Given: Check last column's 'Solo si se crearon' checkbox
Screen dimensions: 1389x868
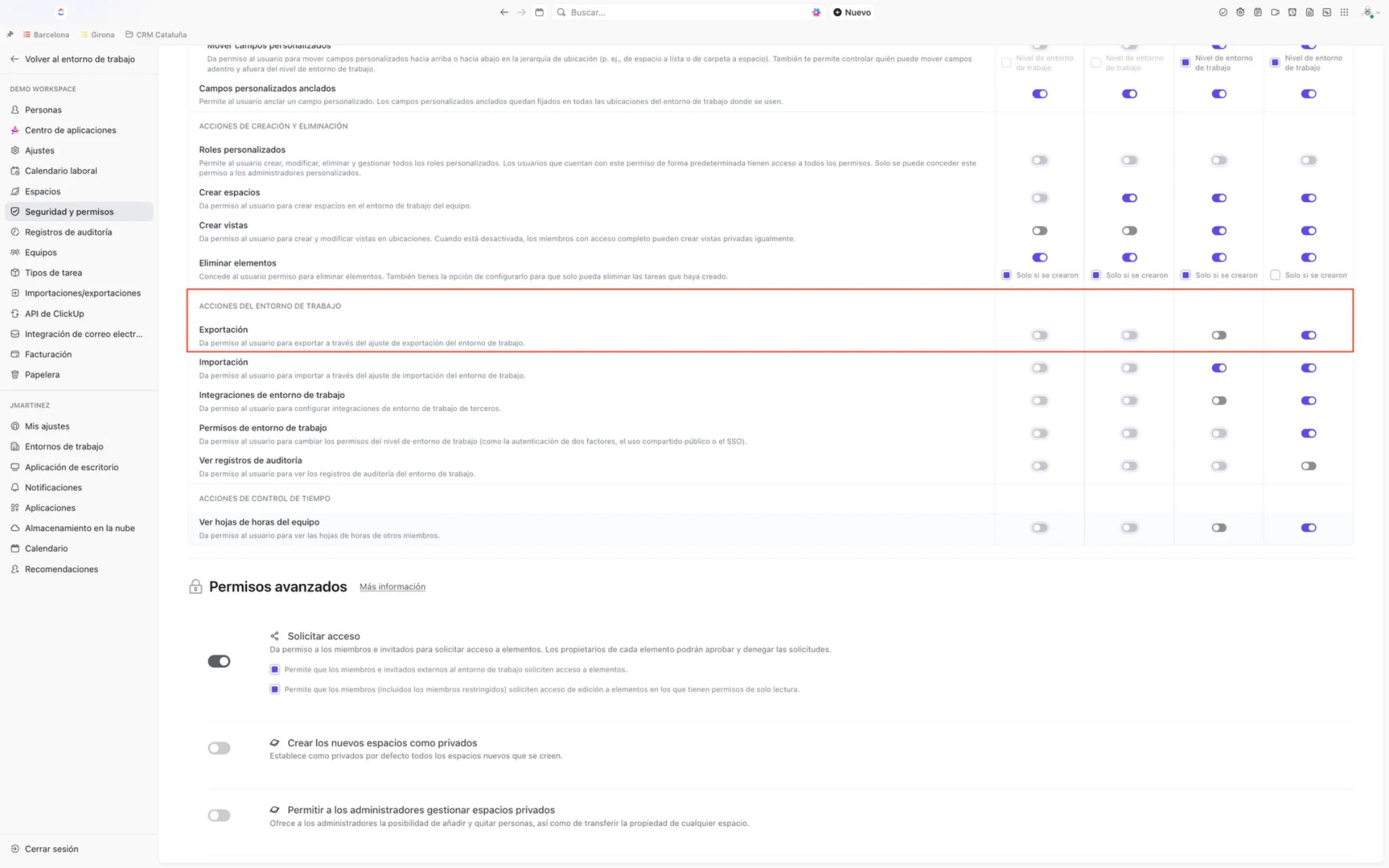Looking at the screenshot, I should [x=1275, y=275].
